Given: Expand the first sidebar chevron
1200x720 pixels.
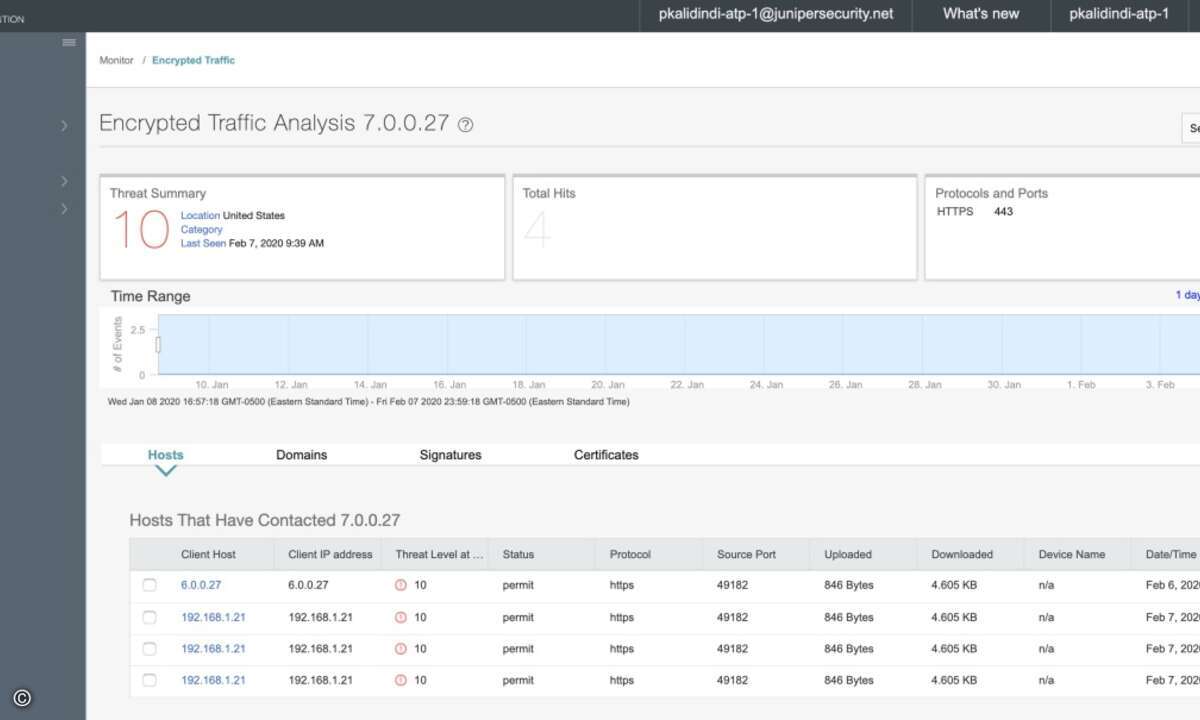Looking at the screenshot, I should point(65,126).
